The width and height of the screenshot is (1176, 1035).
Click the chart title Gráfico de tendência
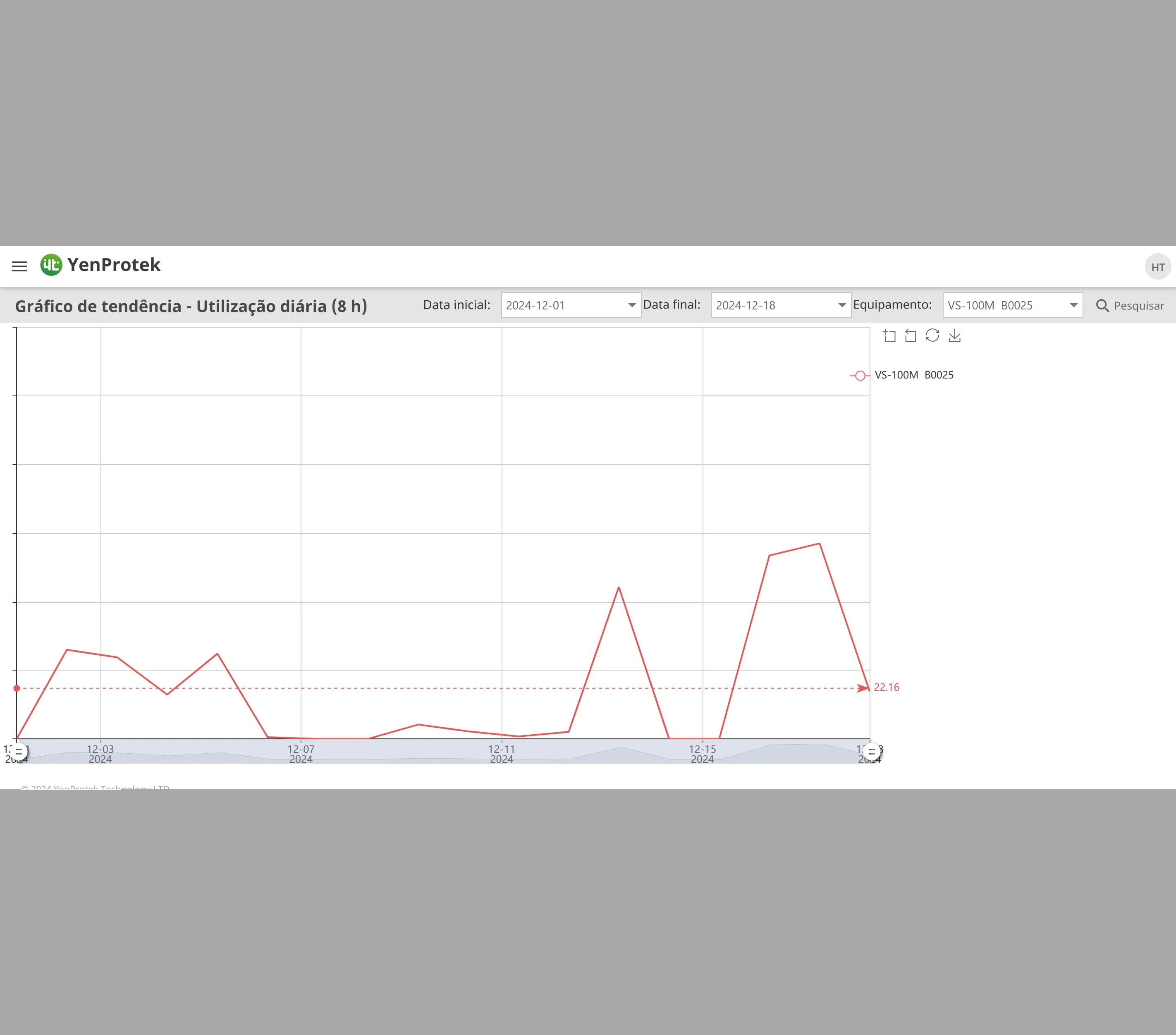pyautogui.click(x=191, y=306)
